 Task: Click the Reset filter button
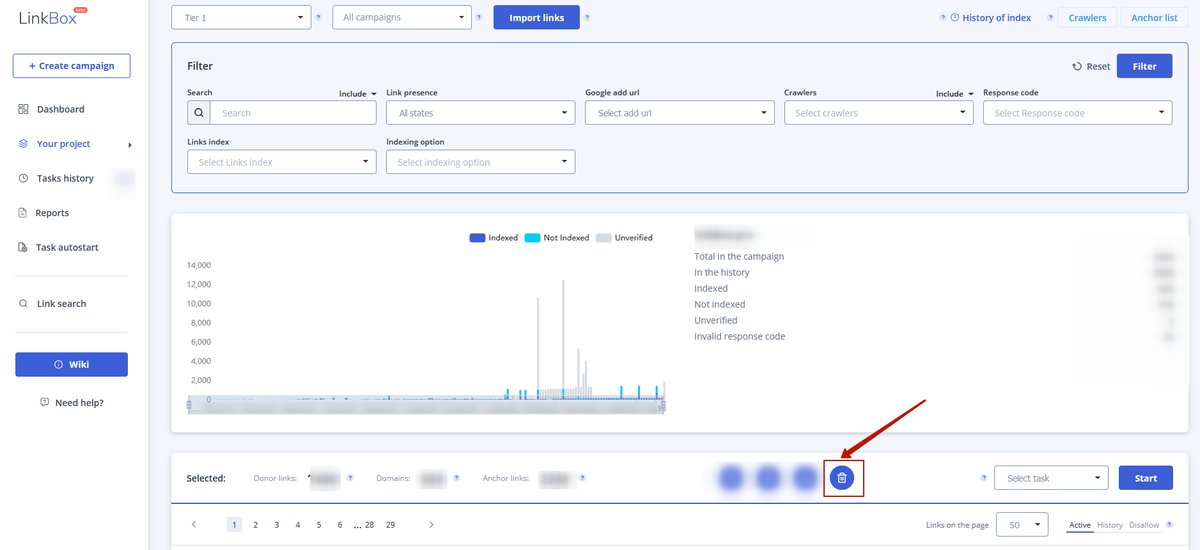tap(1091, 66)
